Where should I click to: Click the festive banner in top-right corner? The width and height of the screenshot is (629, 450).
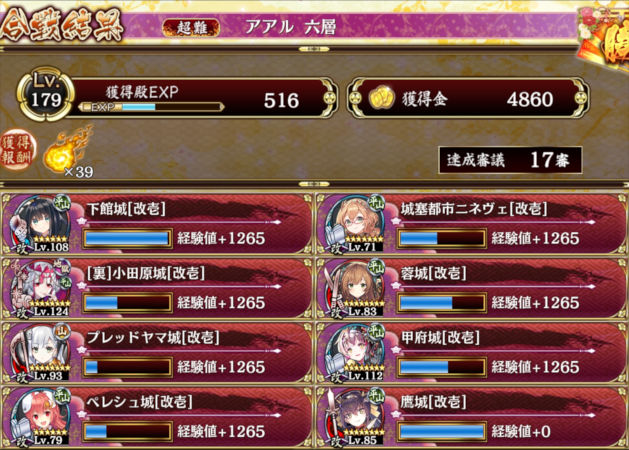(603, 38)
